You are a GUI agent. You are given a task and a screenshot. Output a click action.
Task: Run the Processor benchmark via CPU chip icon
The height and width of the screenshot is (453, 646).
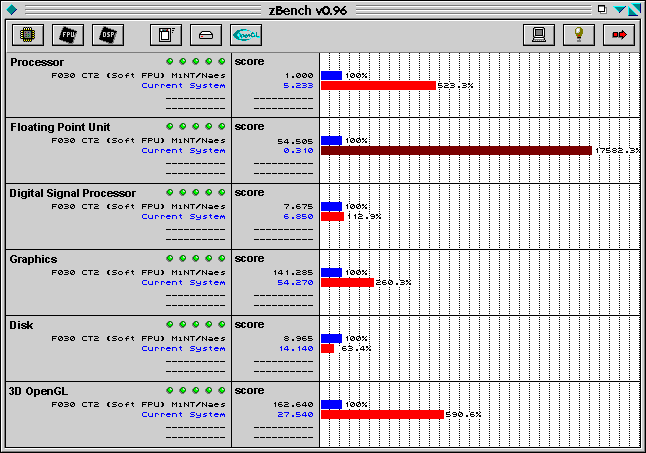[27, 35]
